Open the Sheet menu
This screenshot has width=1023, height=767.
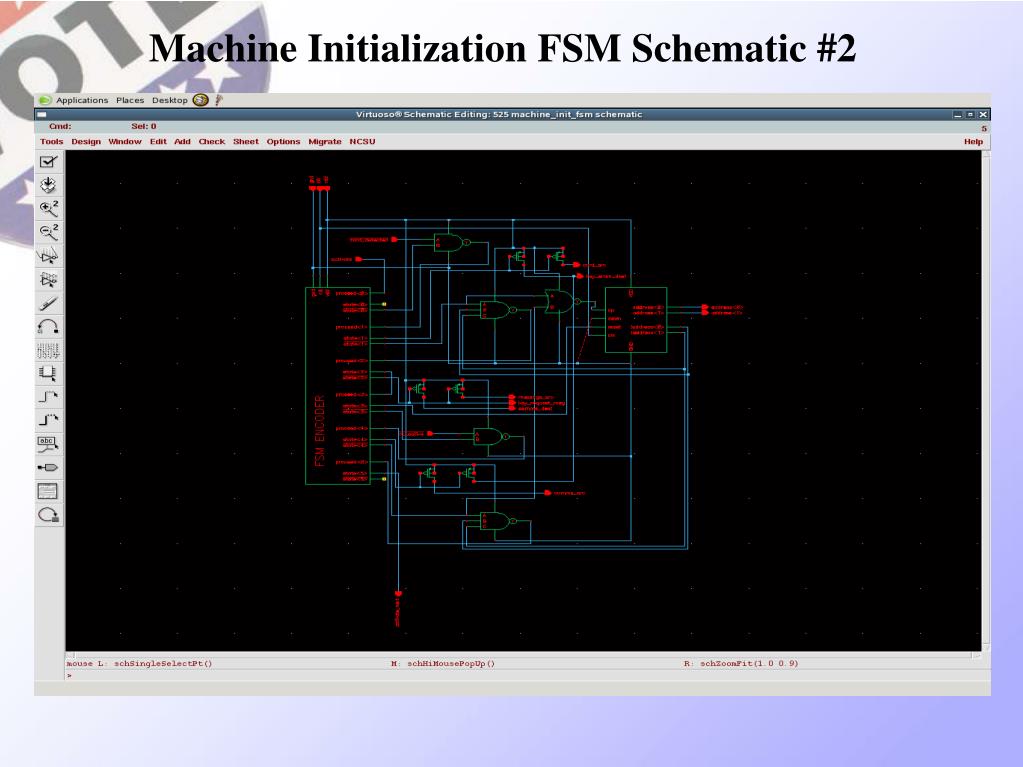(x=246, y=142)
